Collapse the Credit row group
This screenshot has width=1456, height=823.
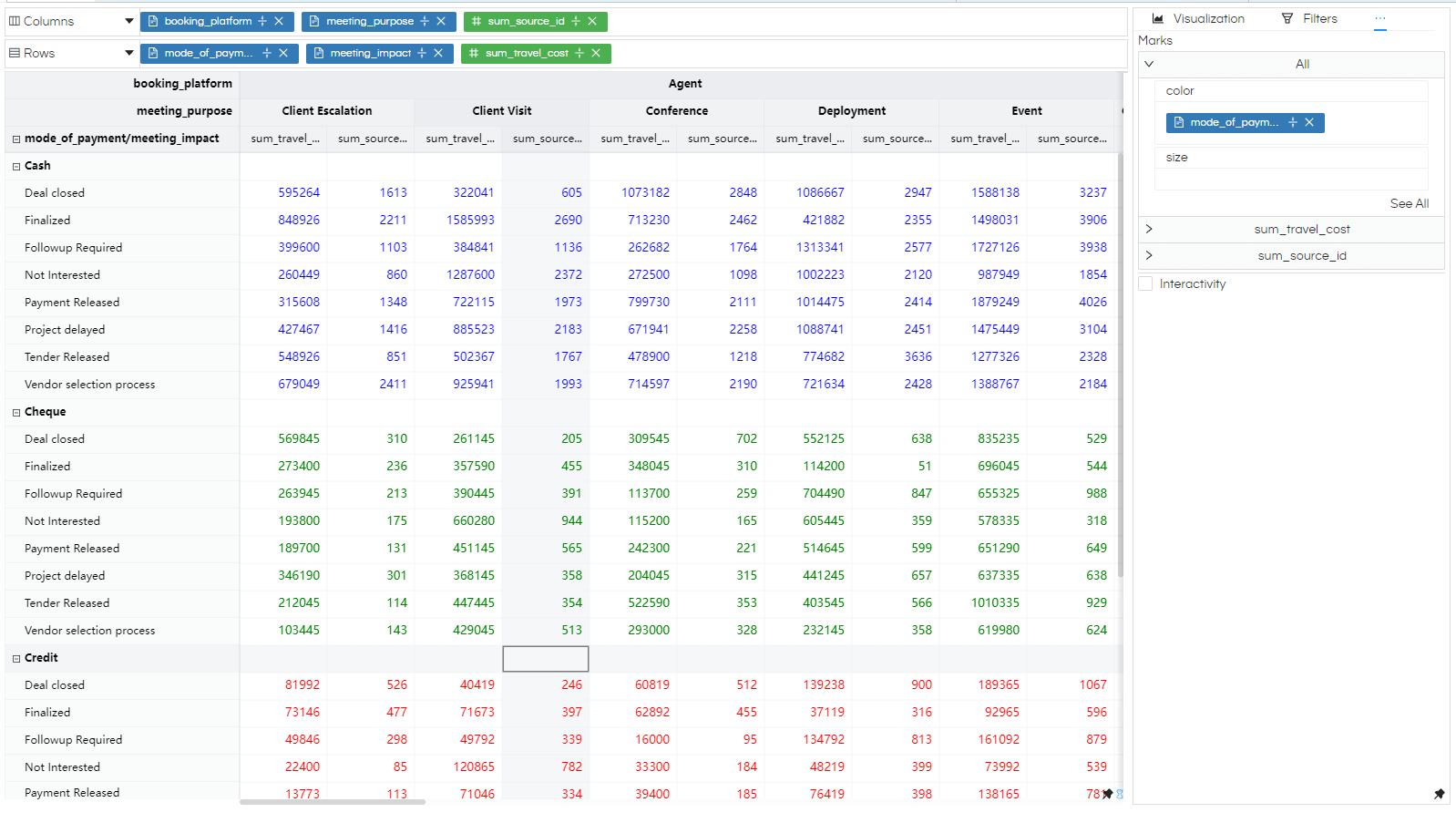[x=16, y=658]
